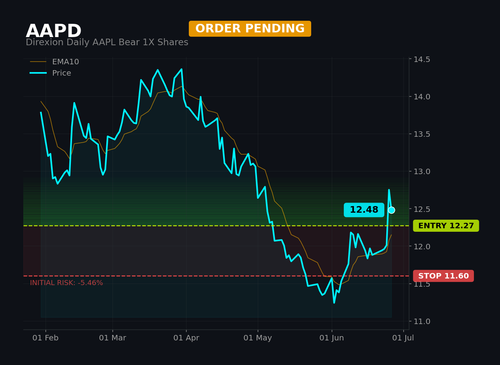Screen dimensions: 500x365
Task: Click the cyan Price line swatch in legend
Action: (x=38, y=73)
